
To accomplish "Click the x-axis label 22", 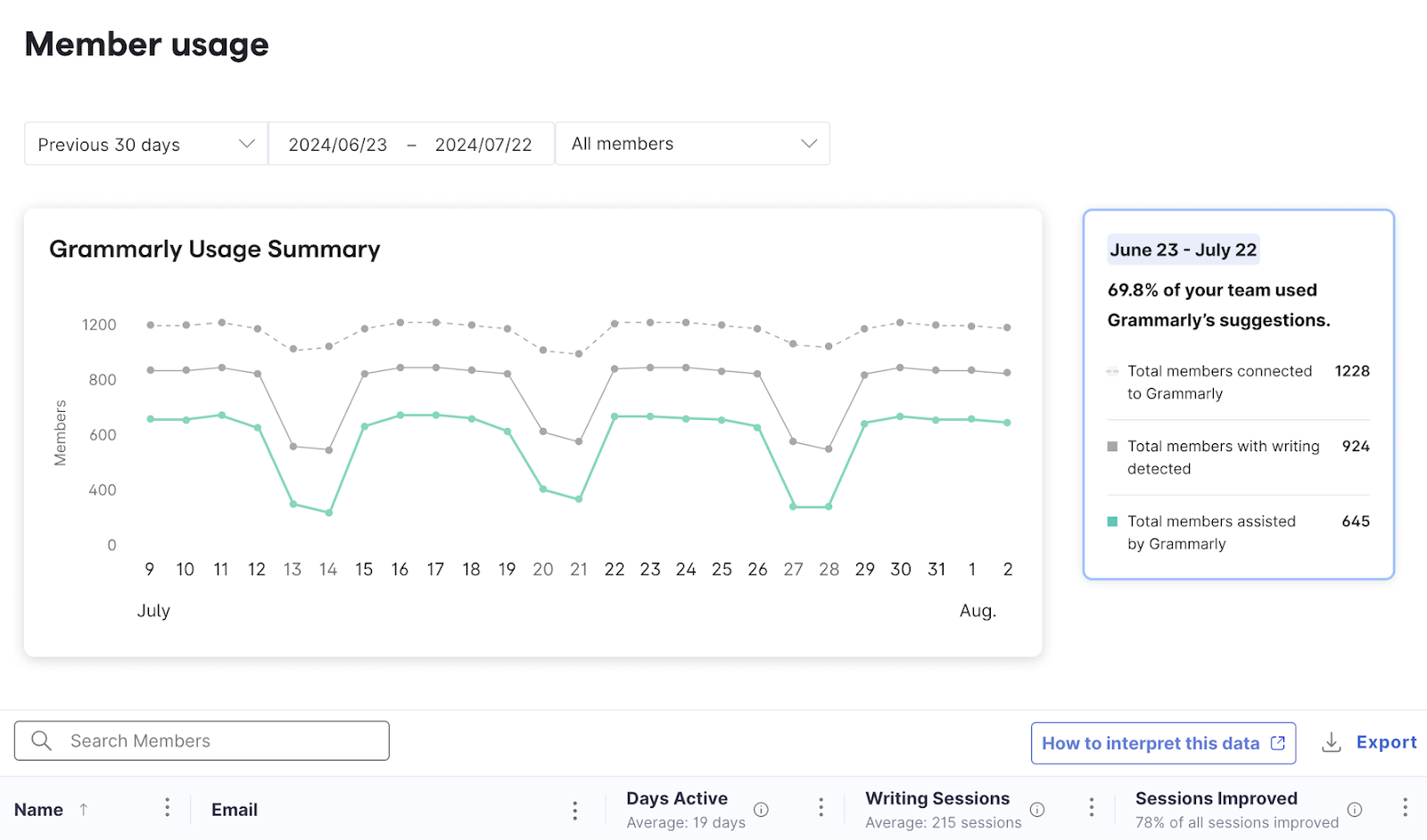I will point(615,569).
